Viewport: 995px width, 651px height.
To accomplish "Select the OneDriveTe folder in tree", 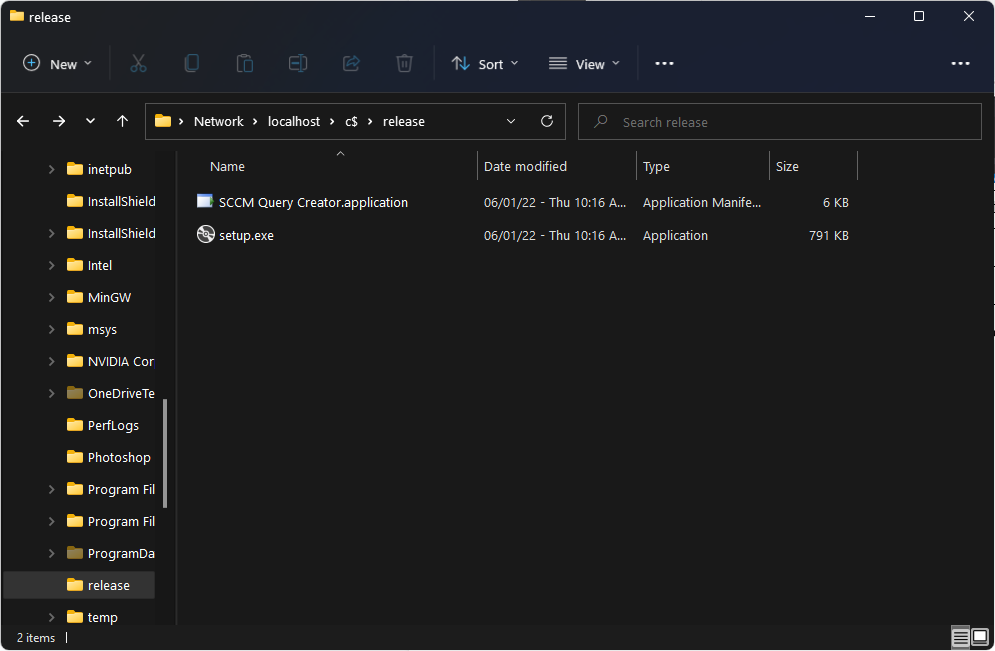I will point(121,393).
